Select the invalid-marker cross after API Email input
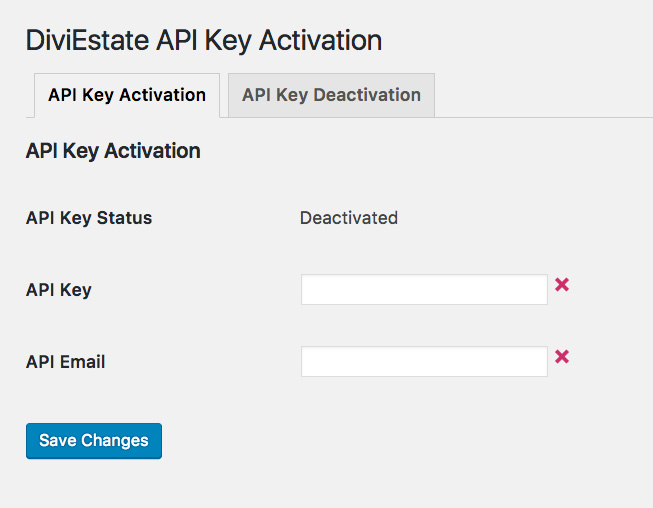653x508 pixels. click(562, 357)
